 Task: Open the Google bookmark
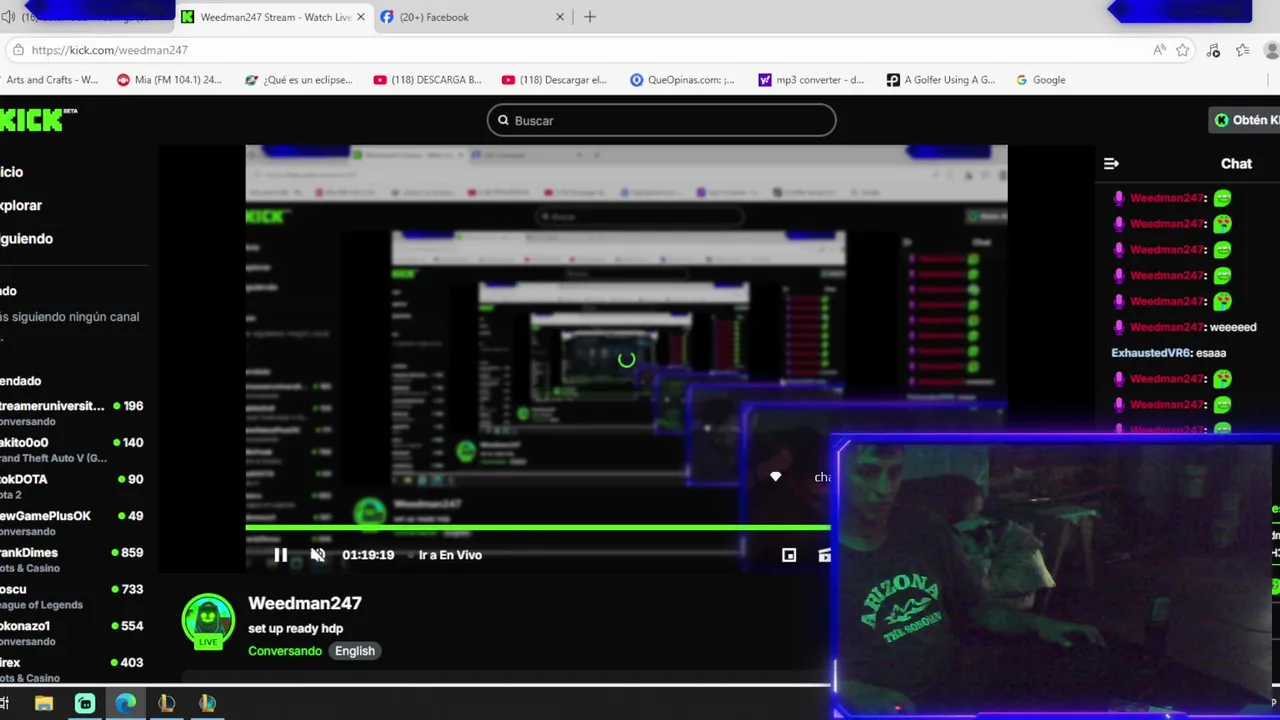coord(1040,80)
